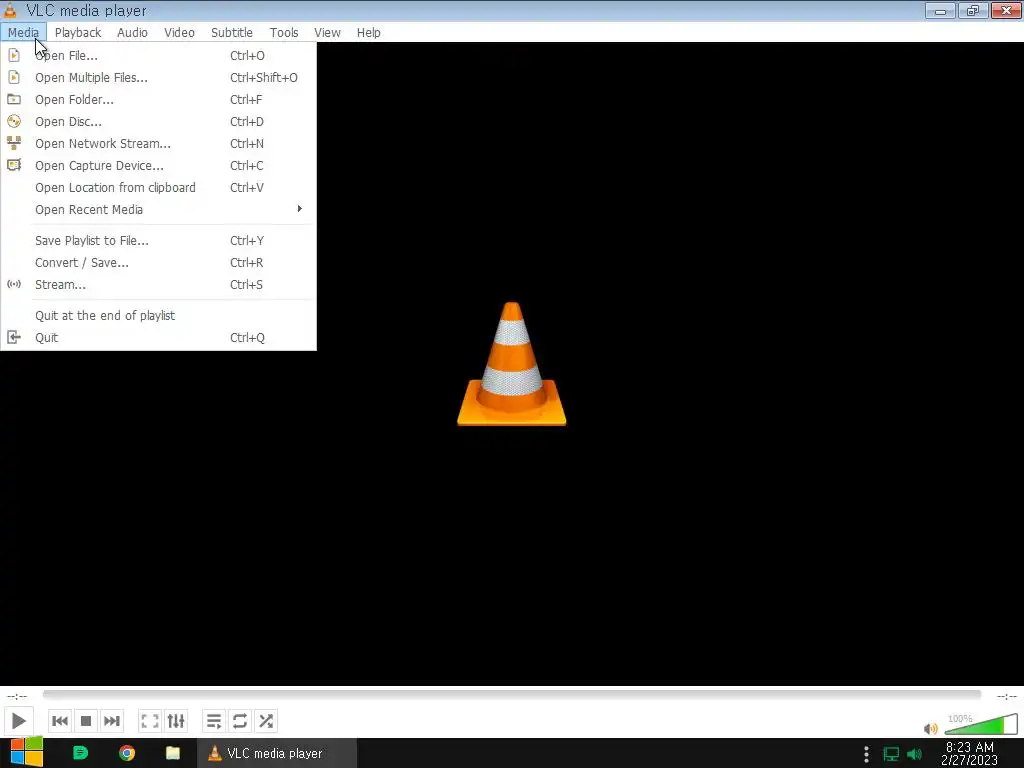Click the remaining time label at right

click(x=1006, y=696)
